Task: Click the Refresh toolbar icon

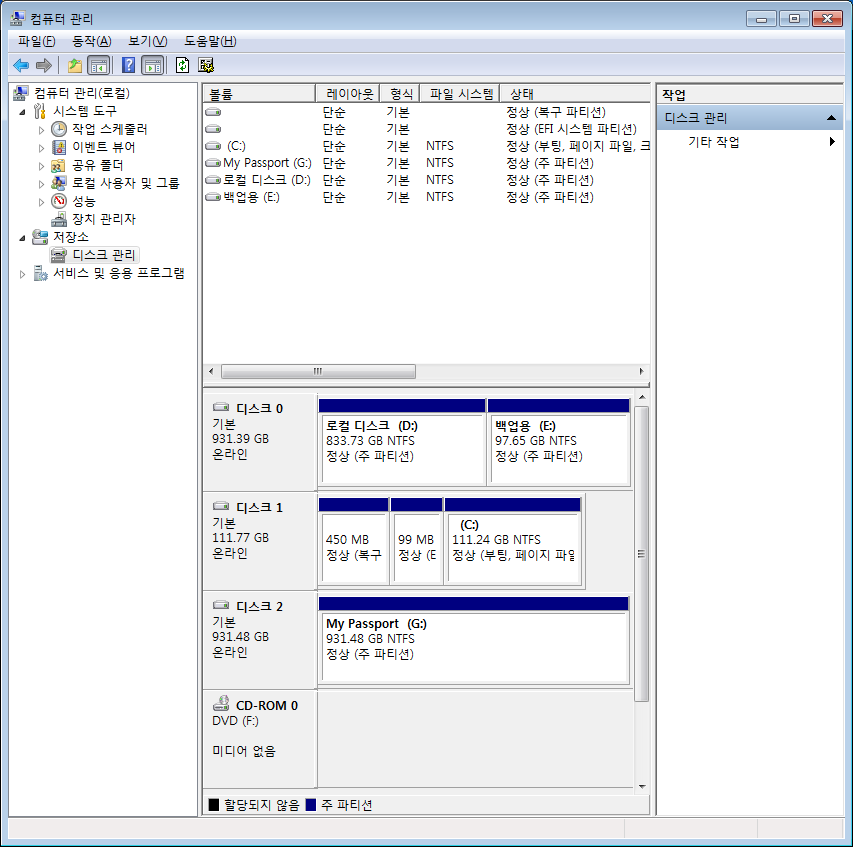Action: [182, 66]
